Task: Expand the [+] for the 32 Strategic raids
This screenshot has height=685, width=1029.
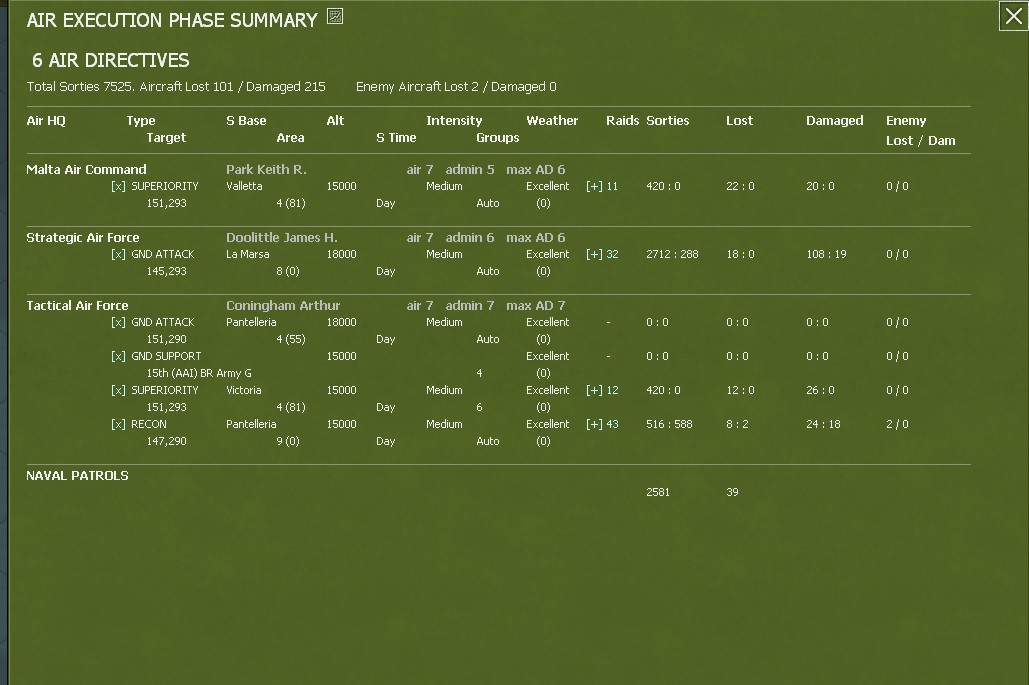Action: [x=594, y=255]
